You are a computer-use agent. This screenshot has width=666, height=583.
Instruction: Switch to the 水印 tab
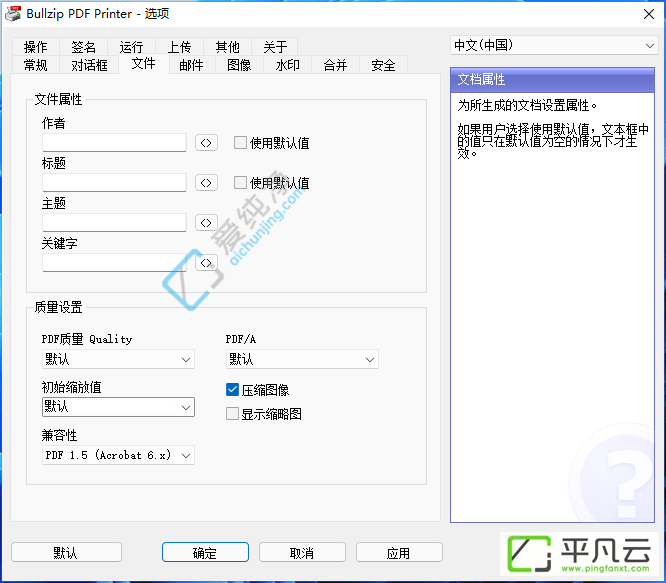click(x=288, y=65)
